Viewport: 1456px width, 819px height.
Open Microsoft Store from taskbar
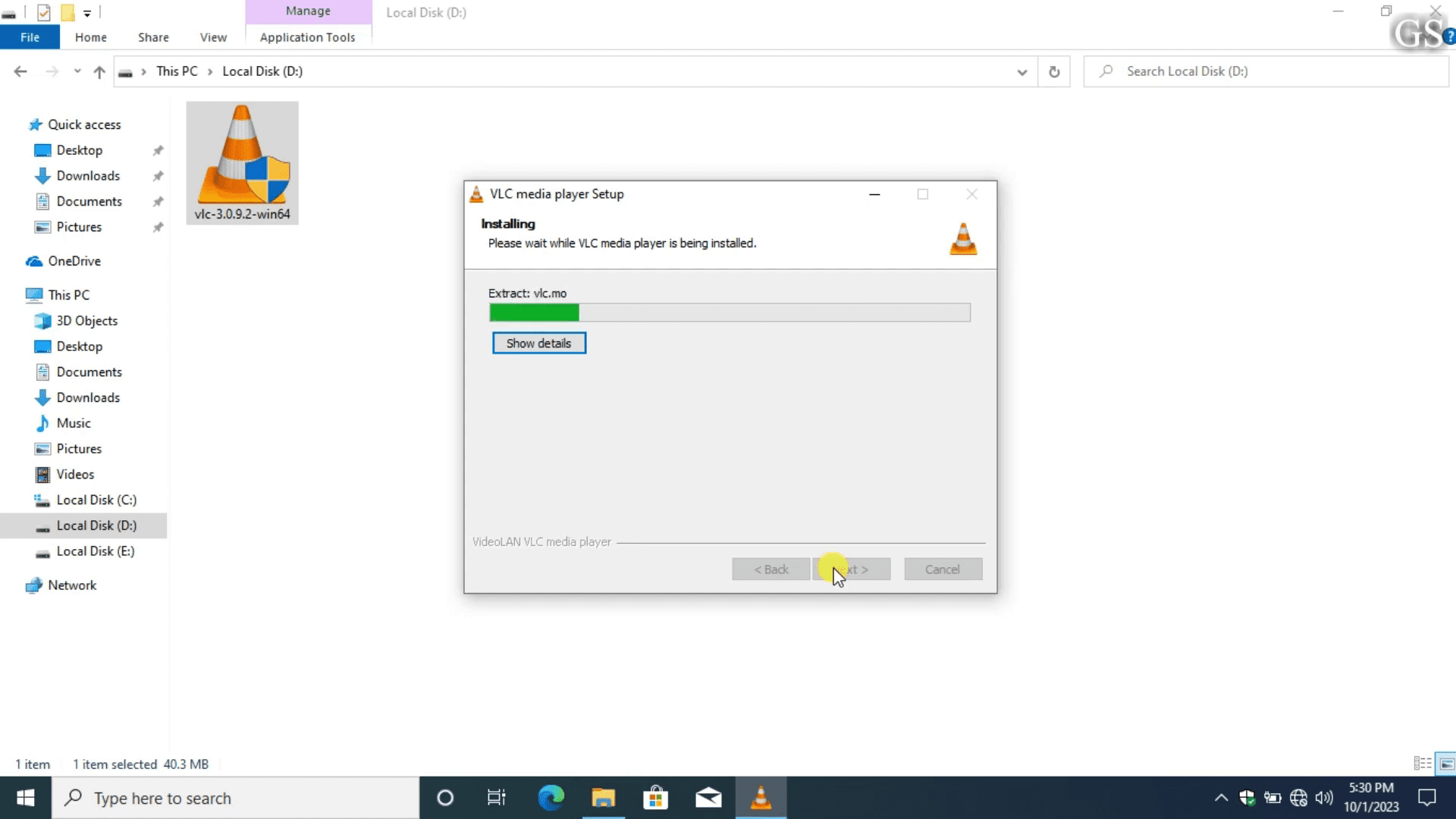[x=655, y=798]
